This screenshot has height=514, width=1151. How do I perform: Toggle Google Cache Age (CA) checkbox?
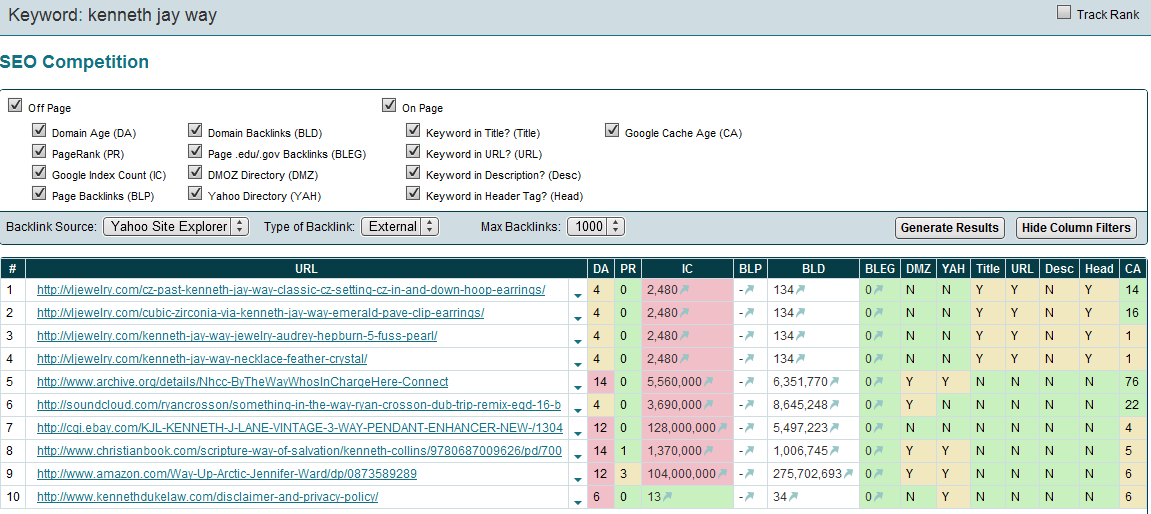(x=612, y=131)
